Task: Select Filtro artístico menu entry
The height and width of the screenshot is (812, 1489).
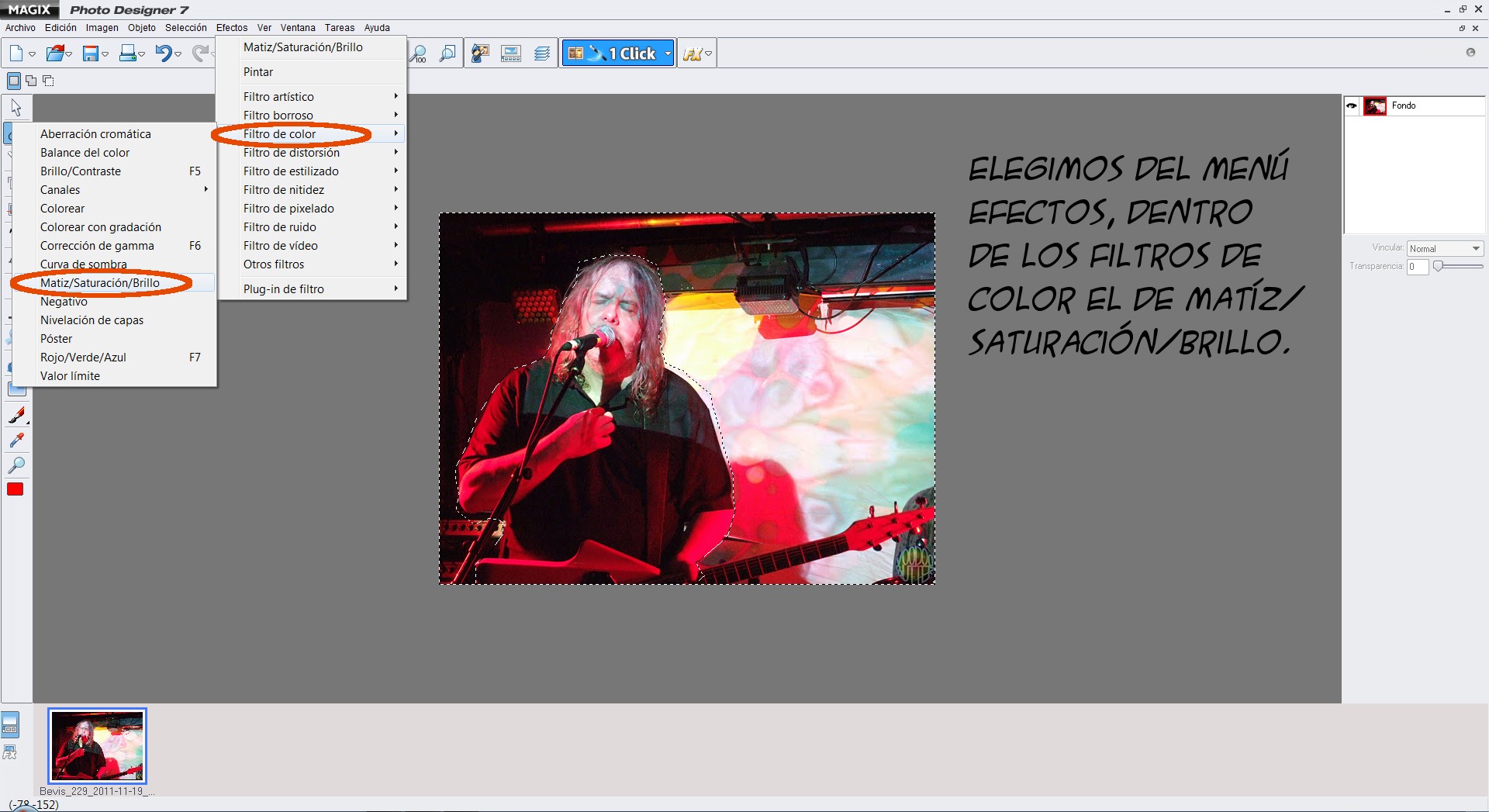Action: (x=312, y=96)
